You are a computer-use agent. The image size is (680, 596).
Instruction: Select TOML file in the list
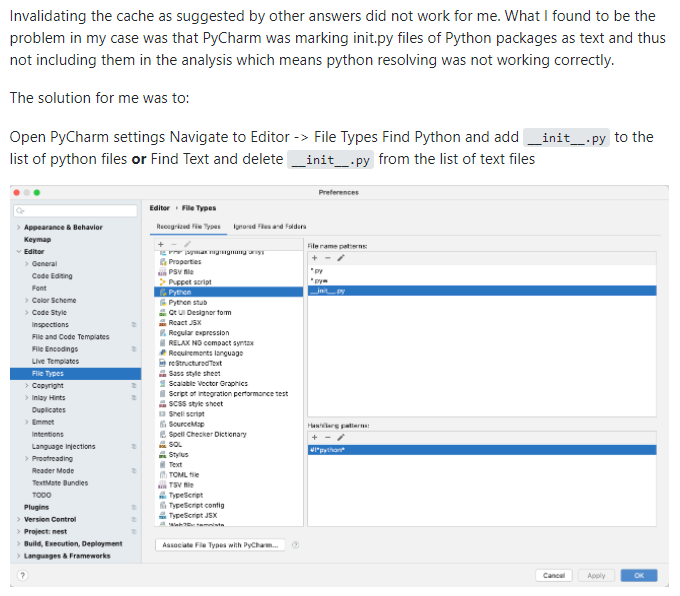[x=229, y=475]
